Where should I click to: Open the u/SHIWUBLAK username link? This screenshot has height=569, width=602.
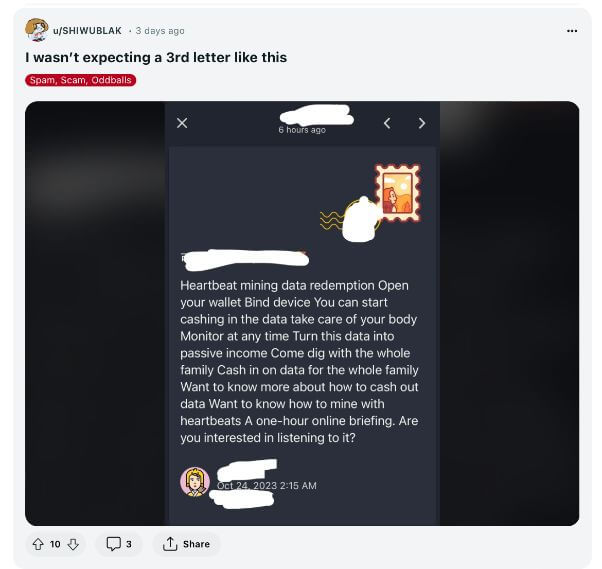tap(87, 31)
